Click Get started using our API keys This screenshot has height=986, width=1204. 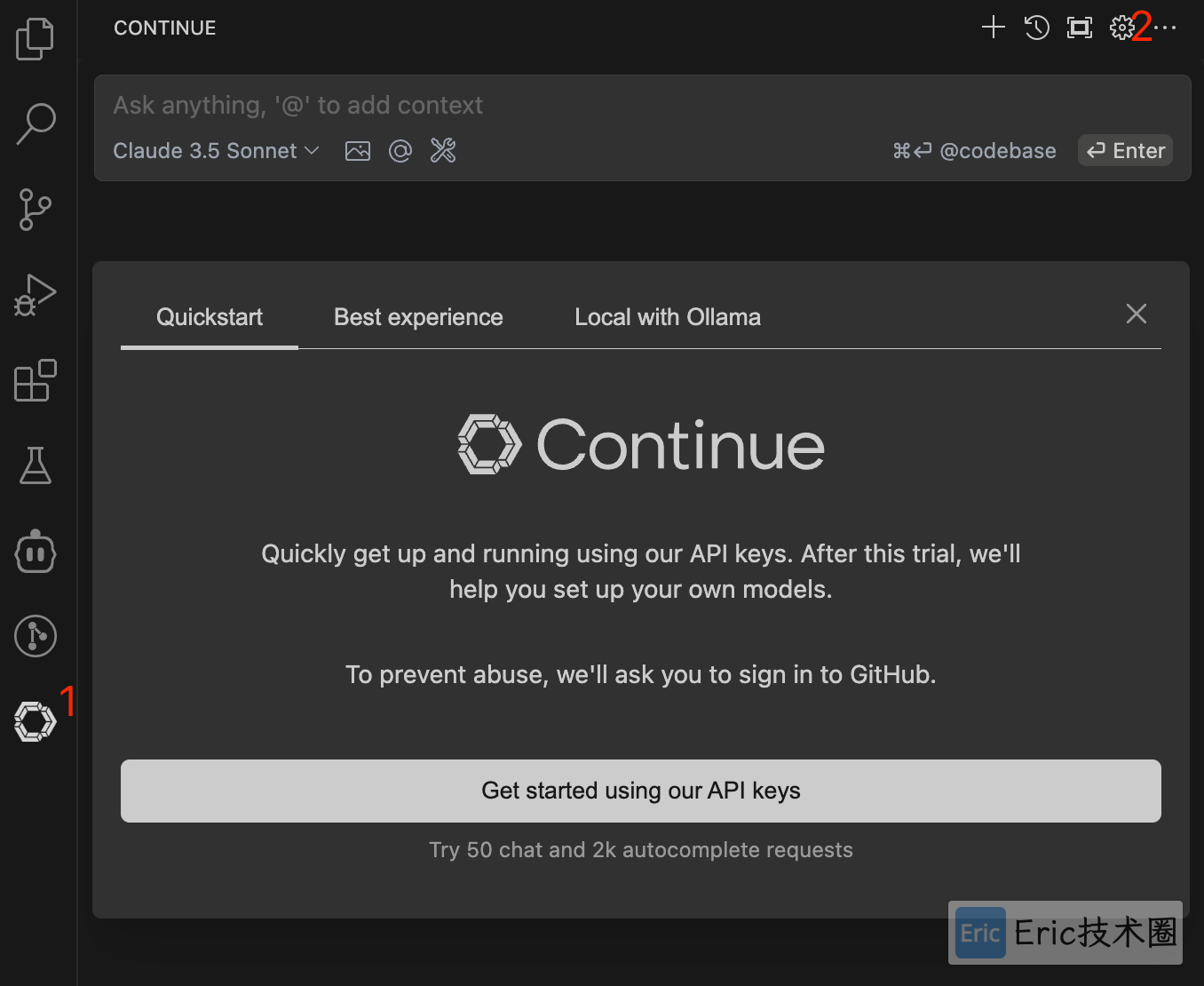coord(641,791)
